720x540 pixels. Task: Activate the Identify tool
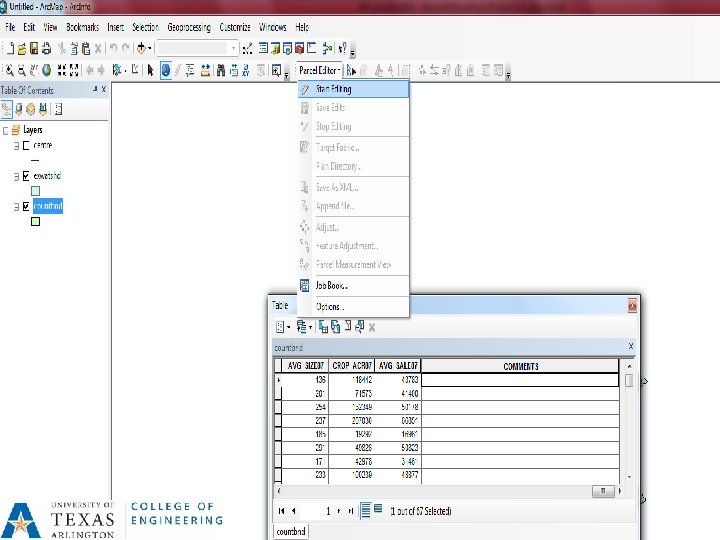click(x=166, y=70)
